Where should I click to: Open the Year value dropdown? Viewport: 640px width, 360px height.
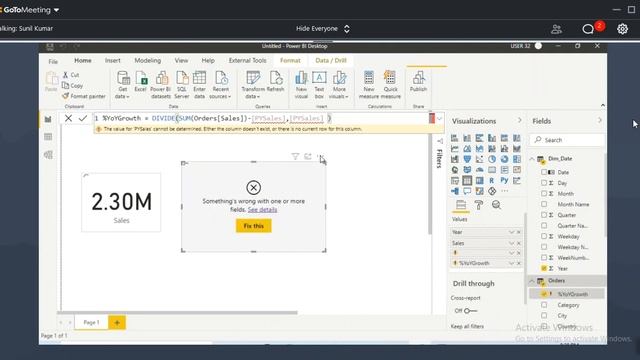click(x=511, y=232)
